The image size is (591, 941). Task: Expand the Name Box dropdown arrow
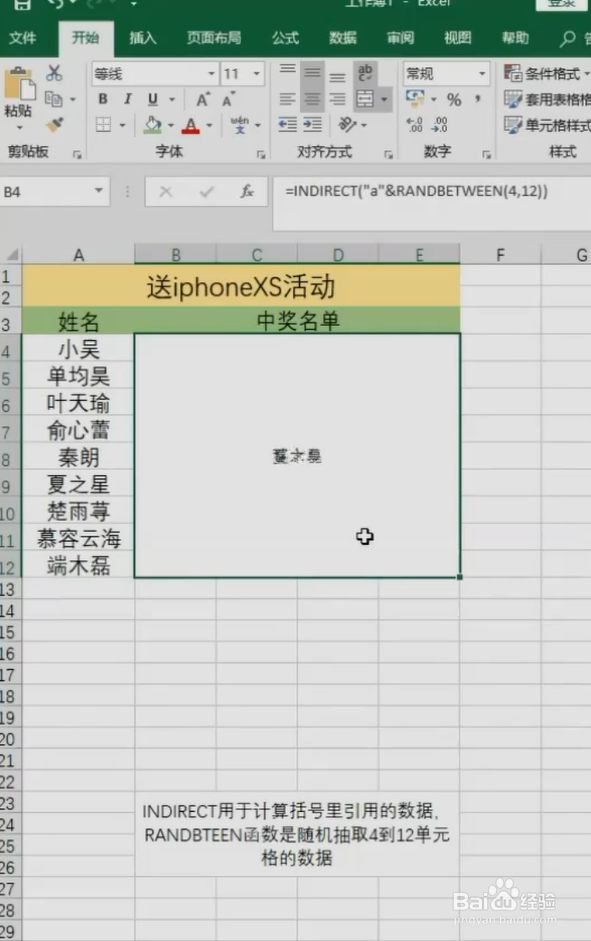coord(98,191)
